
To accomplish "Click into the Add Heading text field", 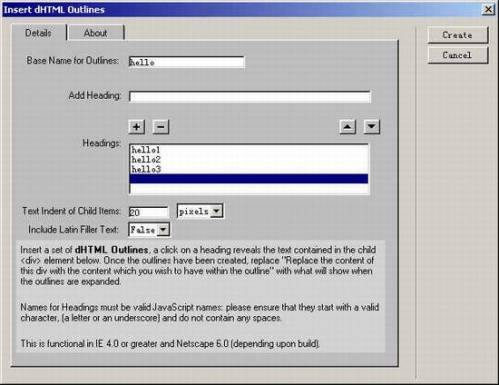I will tap(250, 97).
